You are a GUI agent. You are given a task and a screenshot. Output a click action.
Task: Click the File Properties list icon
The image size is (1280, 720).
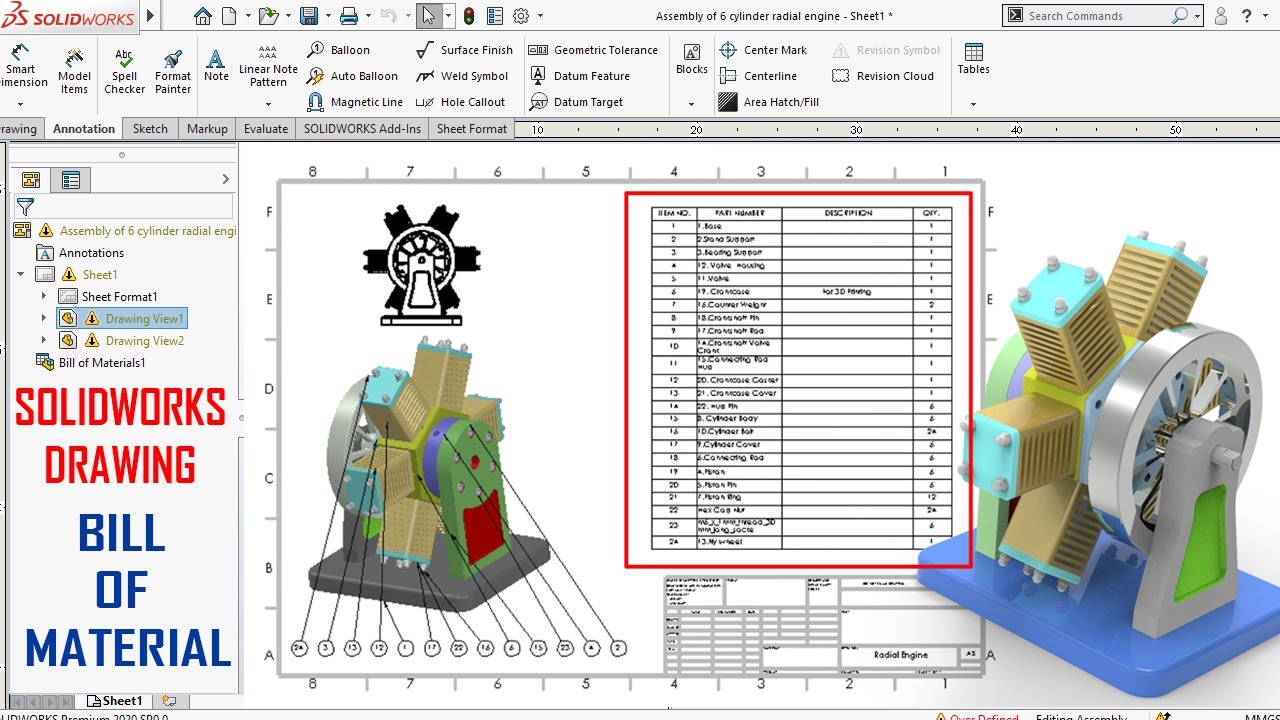495,16
